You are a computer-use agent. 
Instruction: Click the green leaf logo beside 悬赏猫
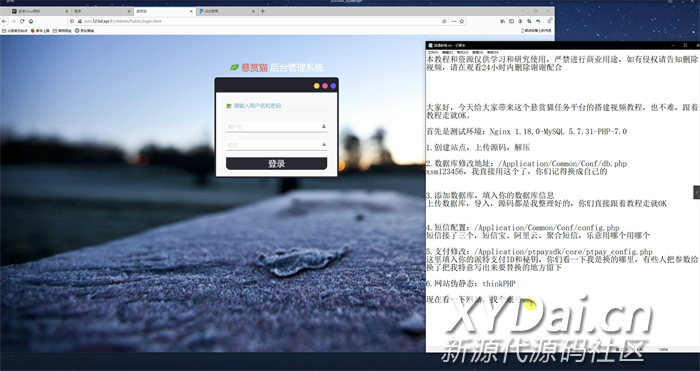[234, 67]
